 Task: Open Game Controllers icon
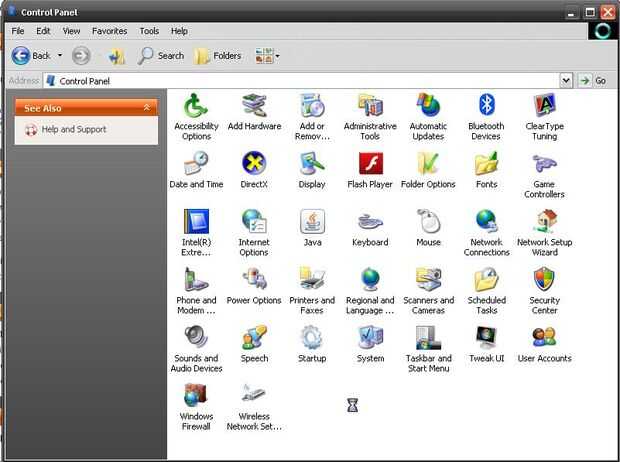pyautogui.click(x=544, y=164)
